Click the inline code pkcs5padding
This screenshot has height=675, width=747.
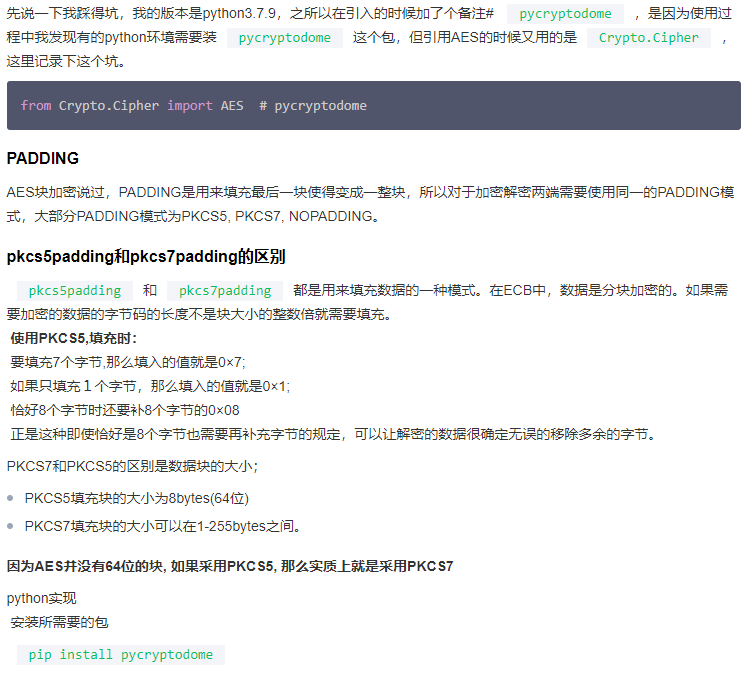tap(75, 291)
